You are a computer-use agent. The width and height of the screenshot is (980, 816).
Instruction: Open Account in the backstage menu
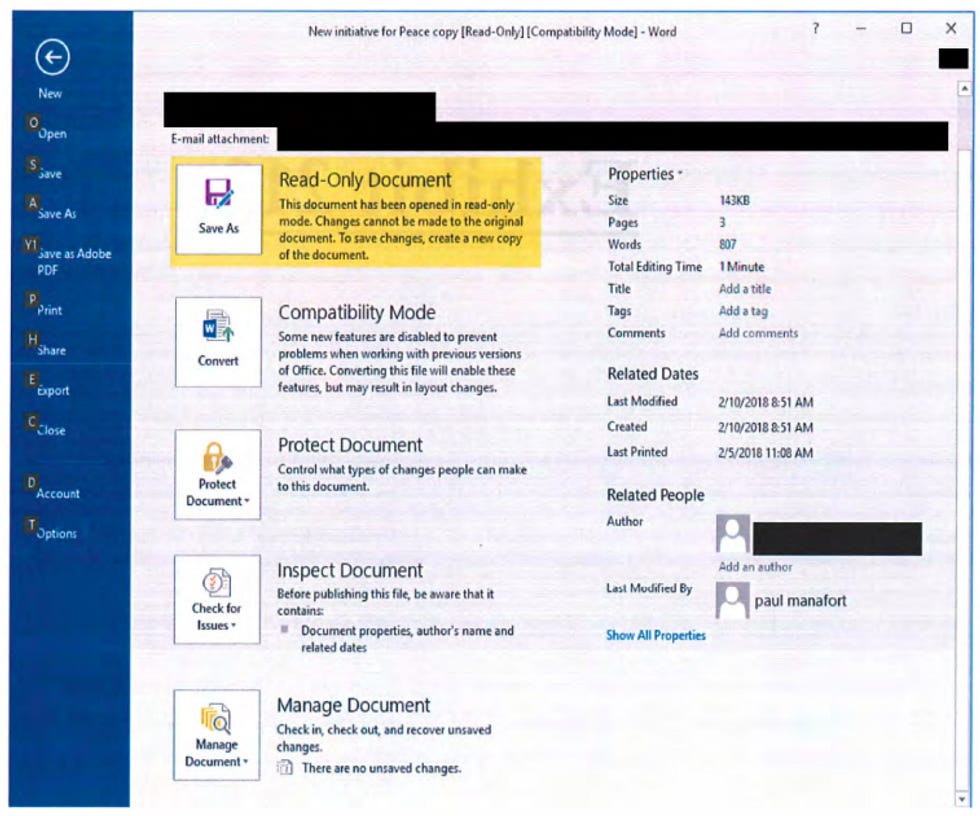[x=58, y=494]
